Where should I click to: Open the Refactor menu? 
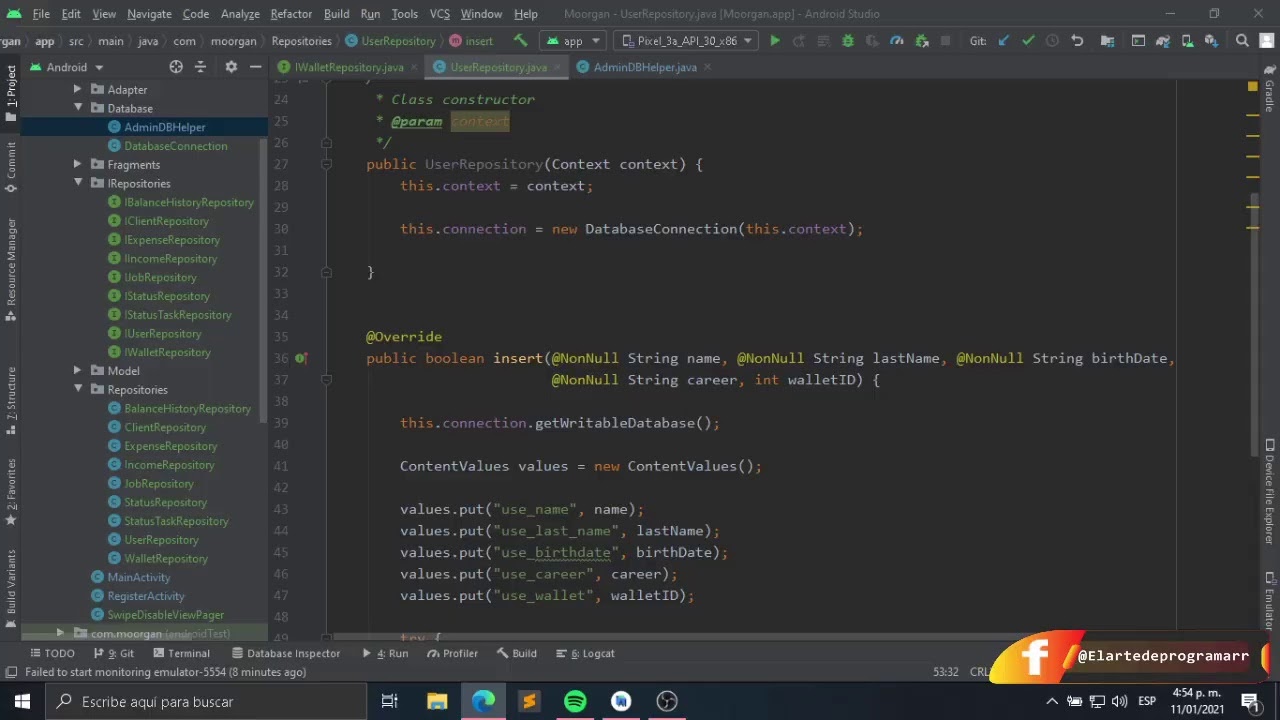click(x=291, y=14)
